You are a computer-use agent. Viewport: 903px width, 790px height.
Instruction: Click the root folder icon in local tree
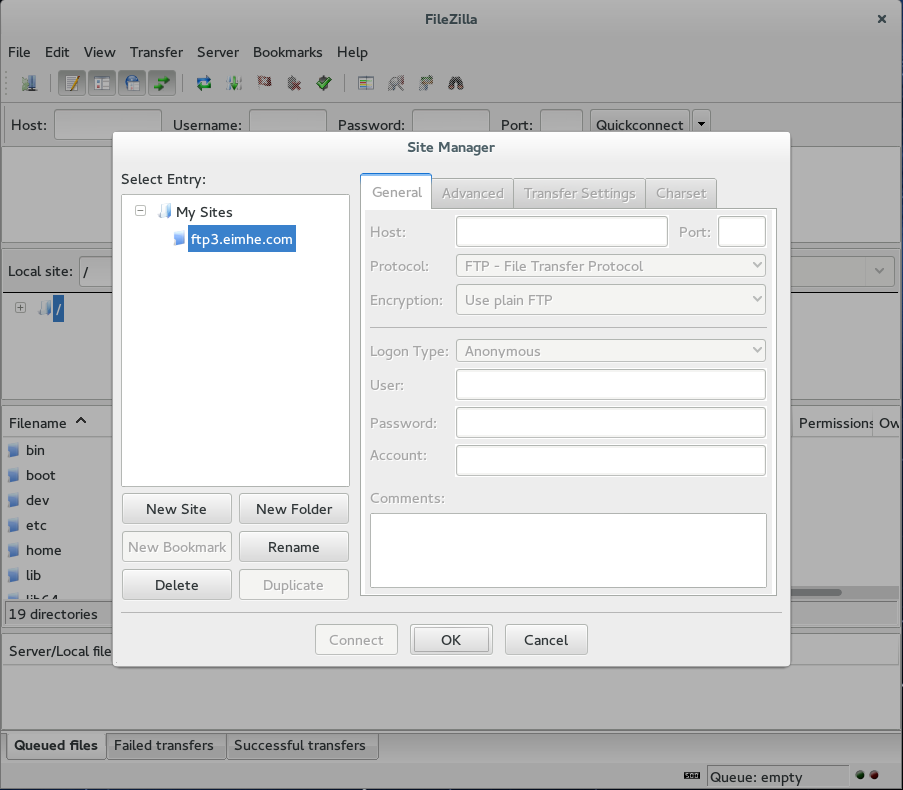(44, 308)
